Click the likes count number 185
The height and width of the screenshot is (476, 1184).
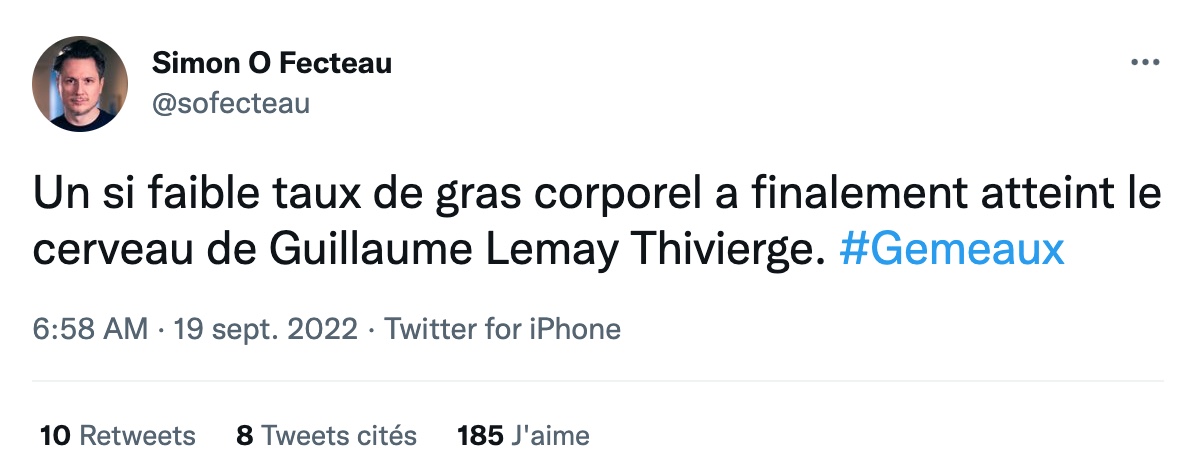(479, 436)
